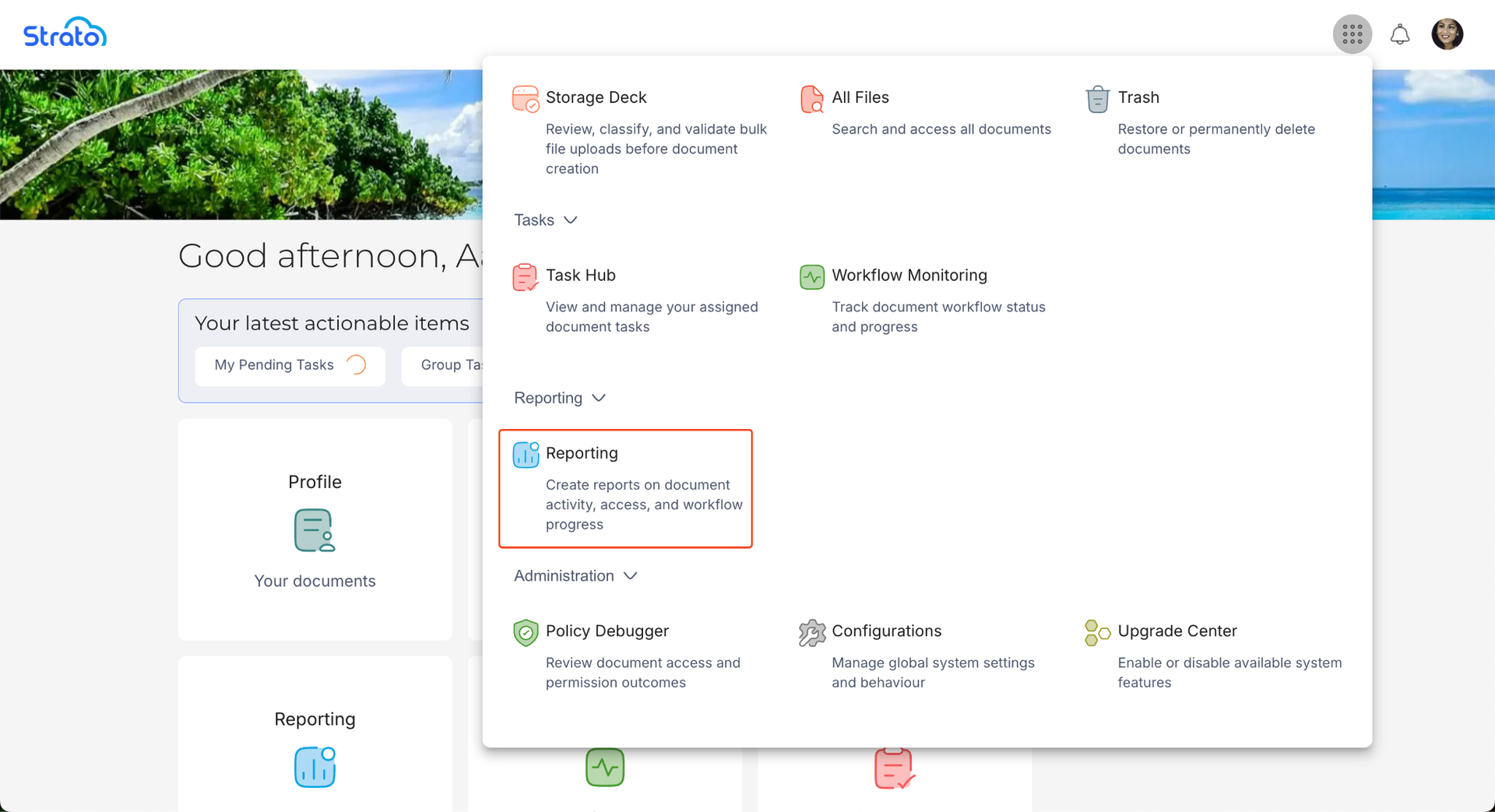1495x812 pixels.
Task: Collapse the Tasks section chevron
Action: pos(571,220)
